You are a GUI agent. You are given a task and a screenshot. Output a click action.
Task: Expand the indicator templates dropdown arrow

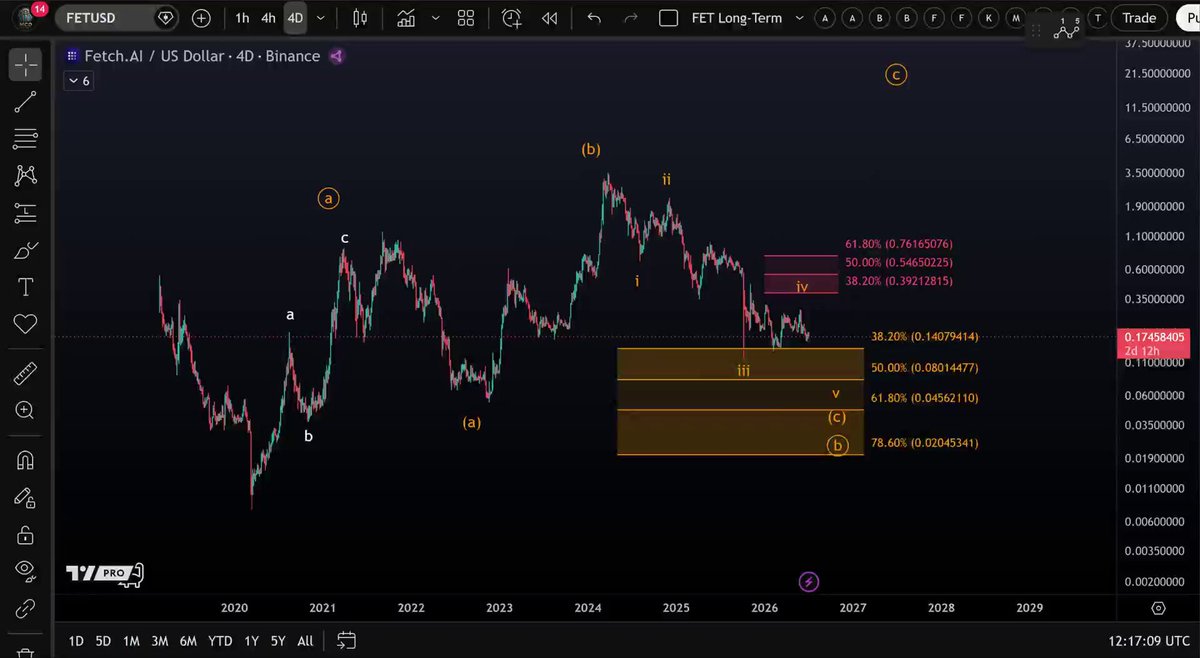(x=435, y=18)
